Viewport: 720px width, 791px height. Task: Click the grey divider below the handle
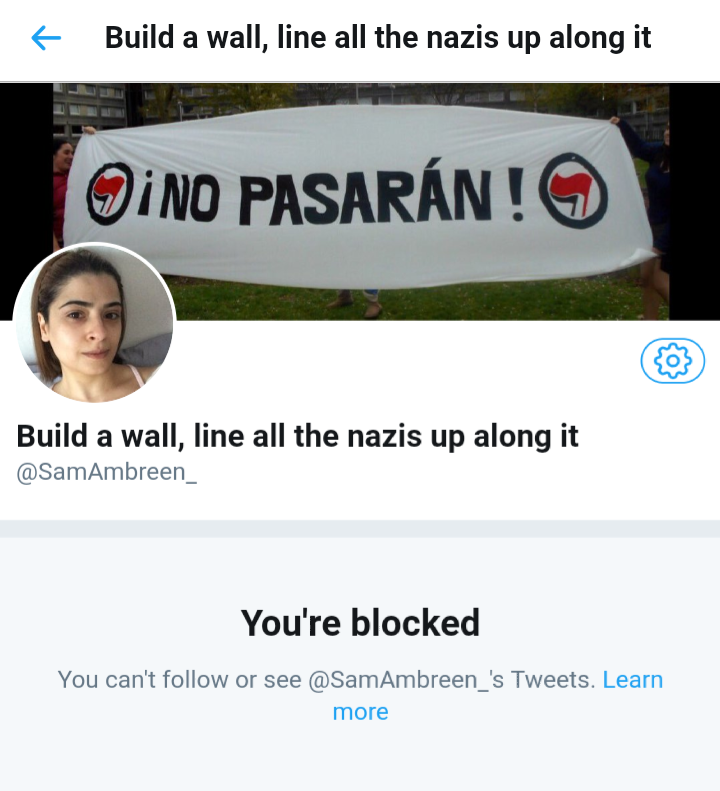pos(360,529)
